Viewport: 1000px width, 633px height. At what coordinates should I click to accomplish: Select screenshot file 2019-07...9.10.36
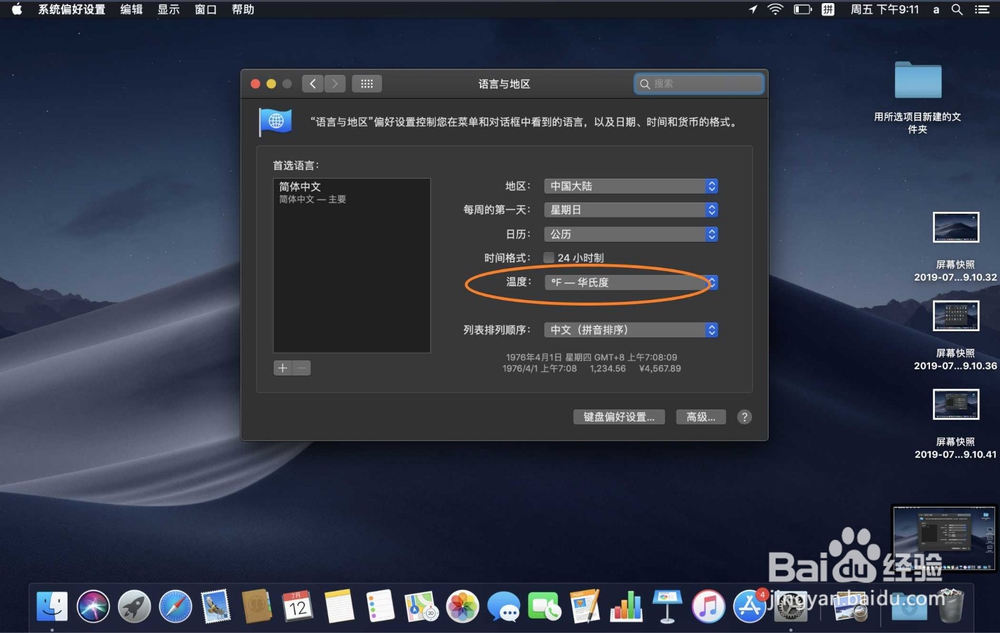pos(955,336)
